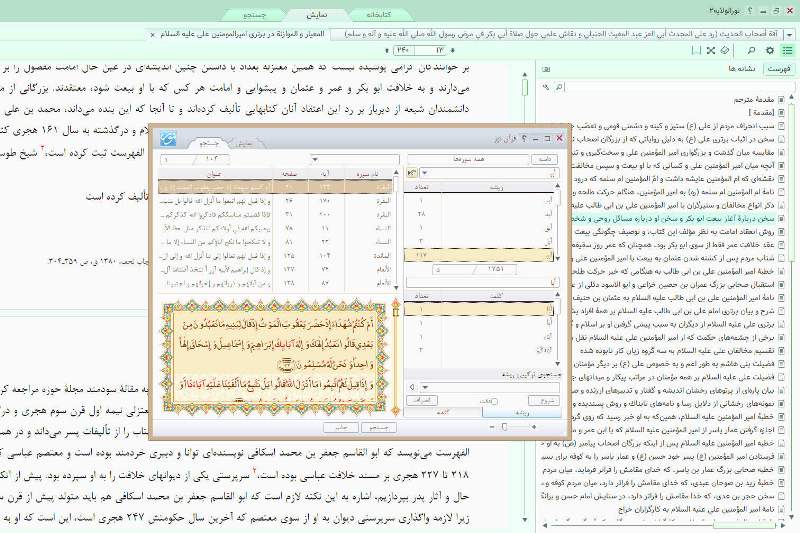Switch to the کتابخانه tab
Screen dimensions: 800x533
[x=378, y=15]
